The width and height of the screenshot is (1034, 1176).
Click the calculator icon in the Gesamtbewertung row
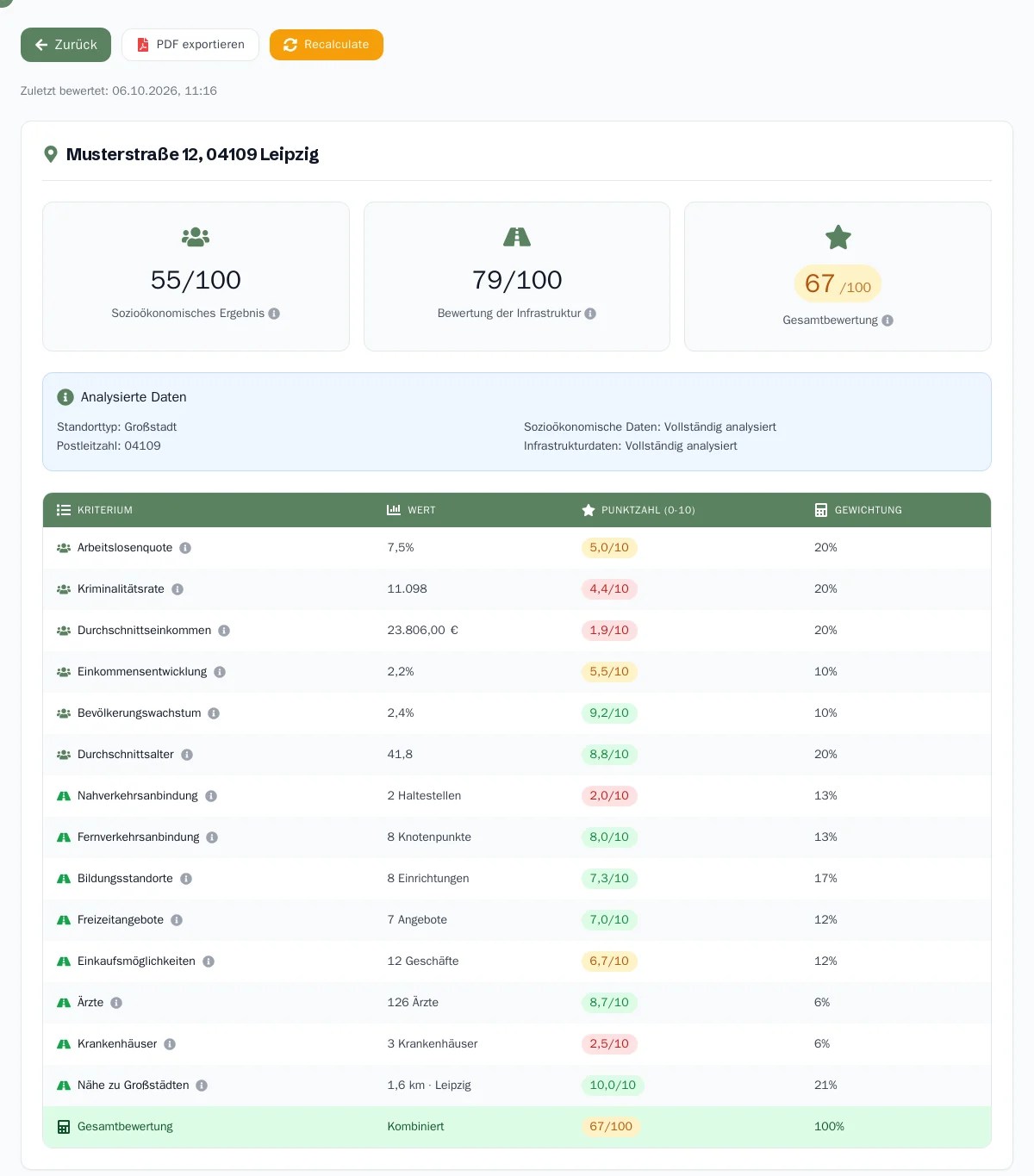64,1127
